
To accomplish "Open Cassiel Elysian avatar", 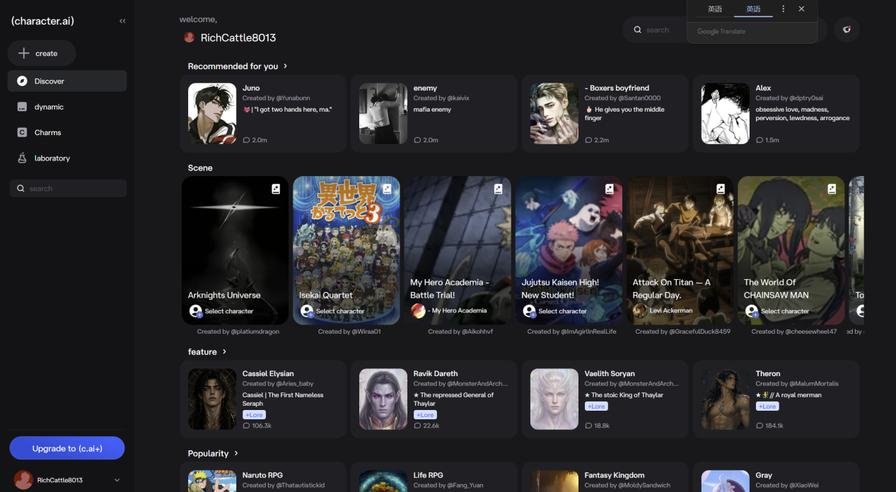I will tap(212, 399).
